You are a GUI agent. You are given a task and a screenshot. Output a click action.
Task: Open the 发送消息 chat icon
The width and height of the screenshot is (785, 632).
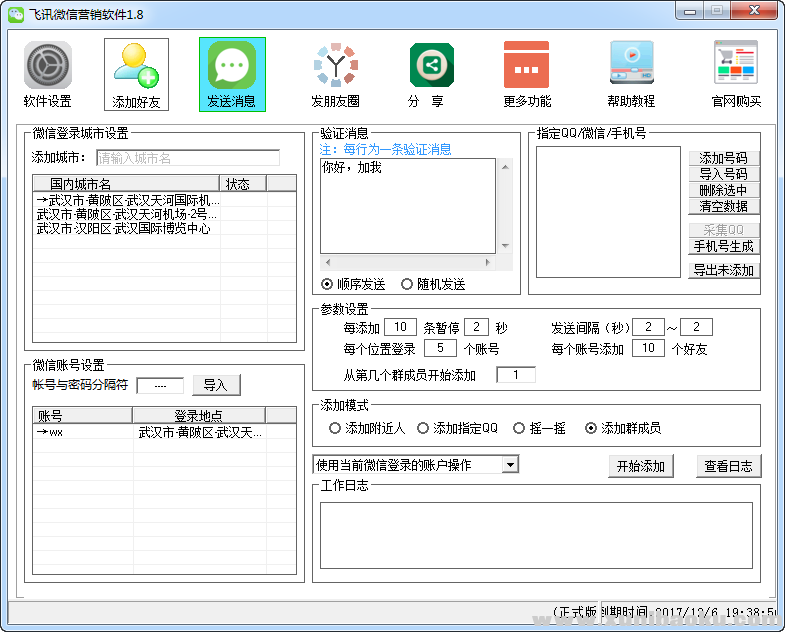coord(232,66)
